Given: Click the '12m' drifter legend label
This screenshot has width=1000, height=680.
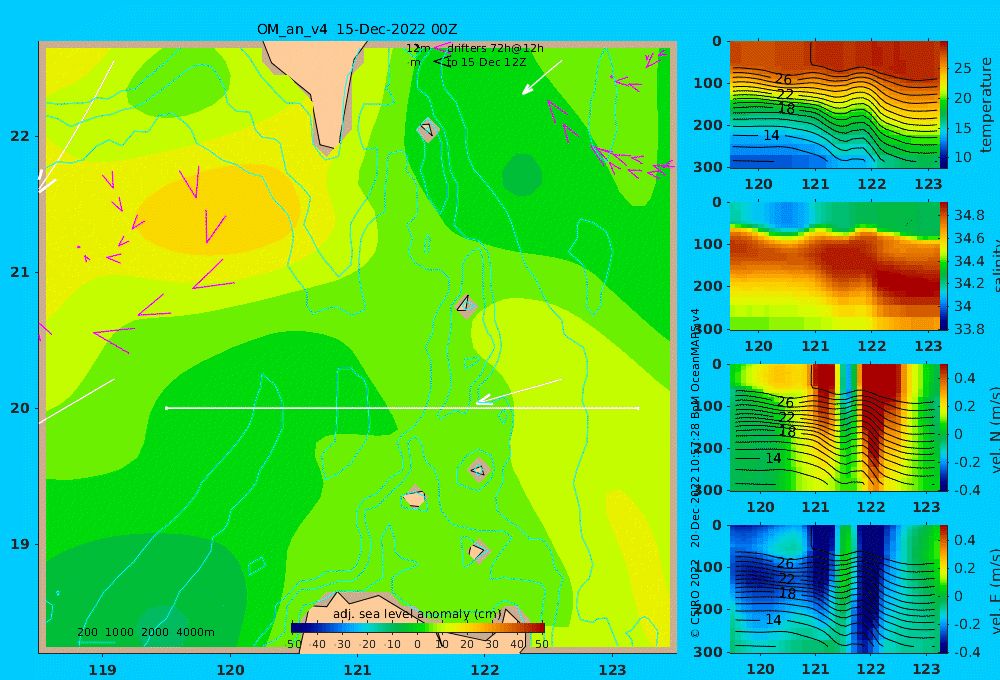Looking at the screenshot, I should (x=418, y=48).
